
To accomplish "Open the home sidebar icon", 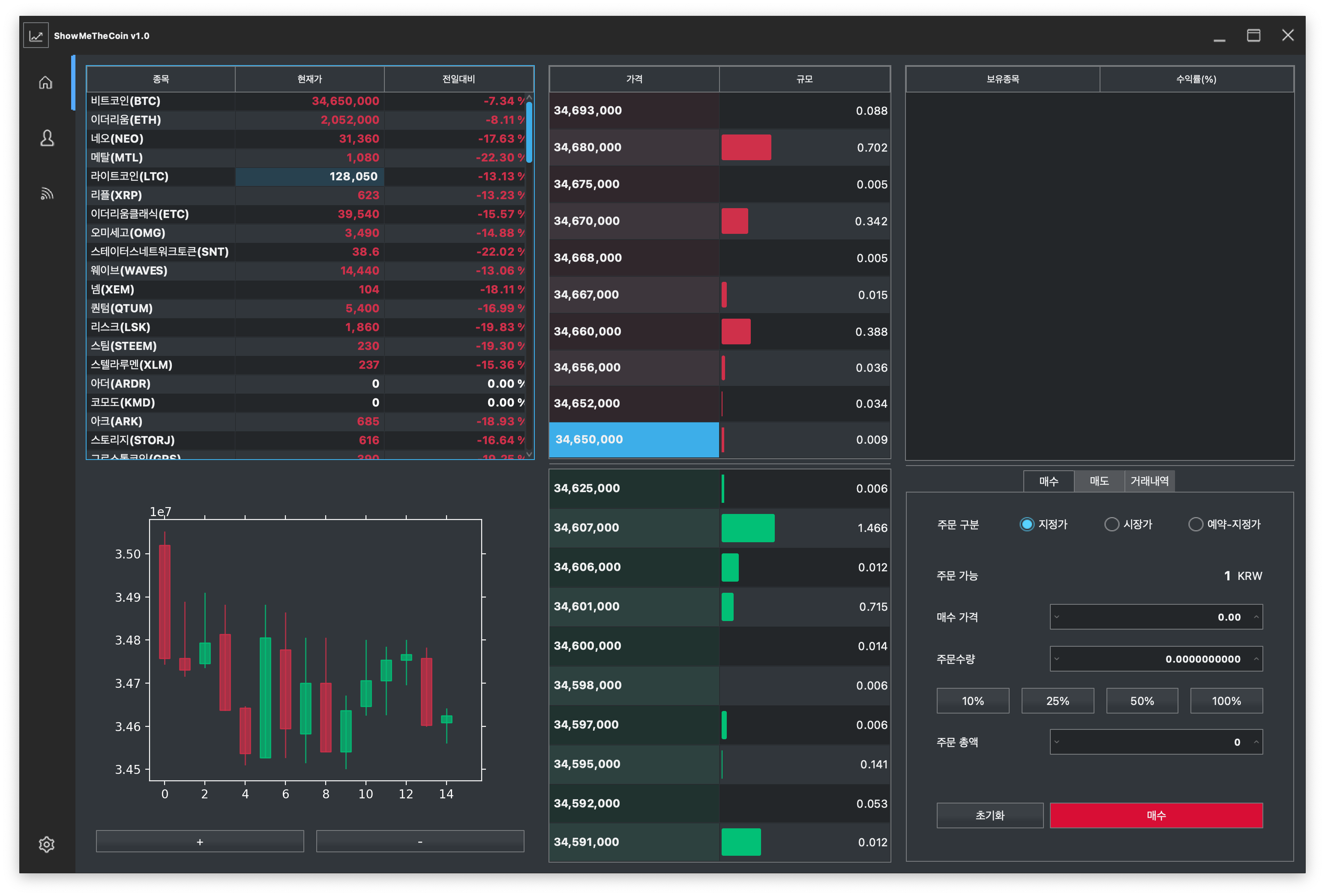I will [x=45, y=83].
